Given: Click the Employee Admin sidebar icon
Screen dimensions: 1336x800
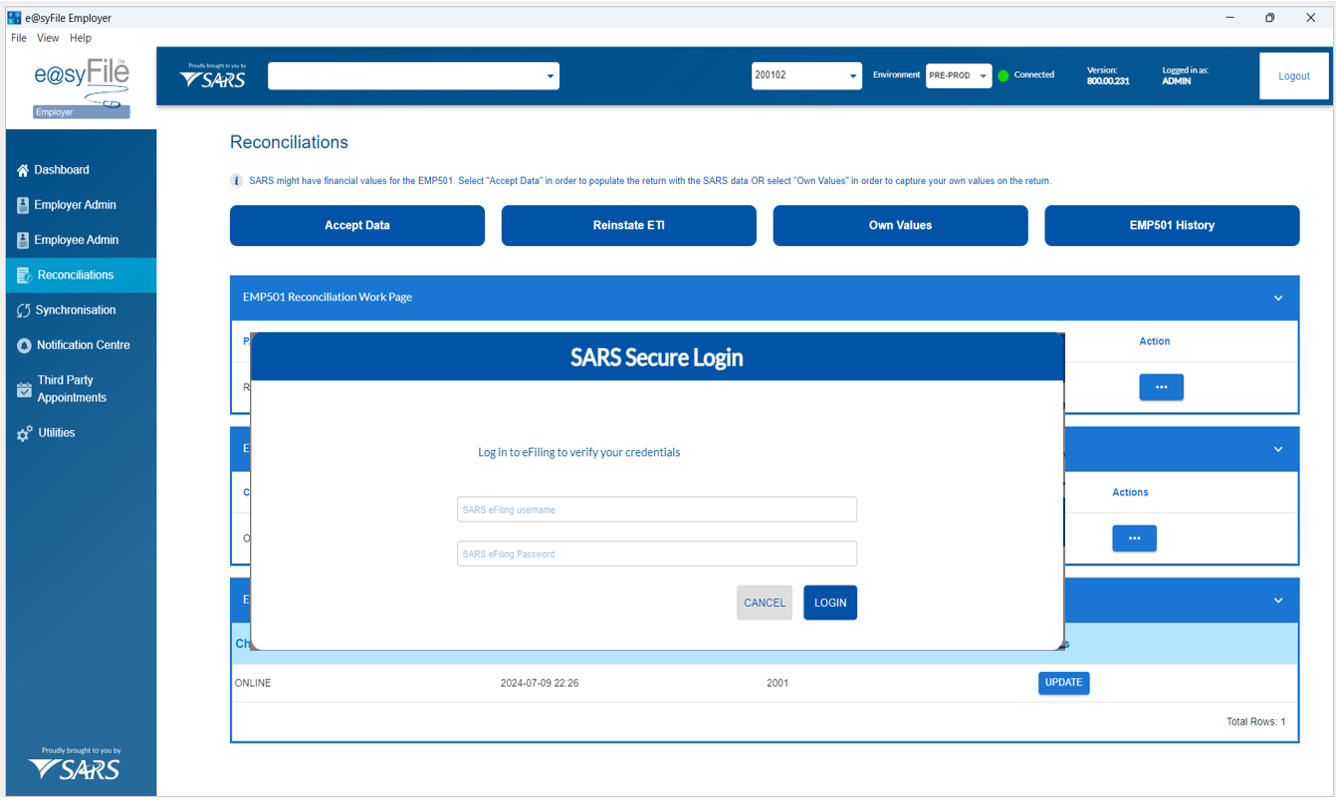Looking at the screenshot, I should pyautogui.click(x=23, y=240).
